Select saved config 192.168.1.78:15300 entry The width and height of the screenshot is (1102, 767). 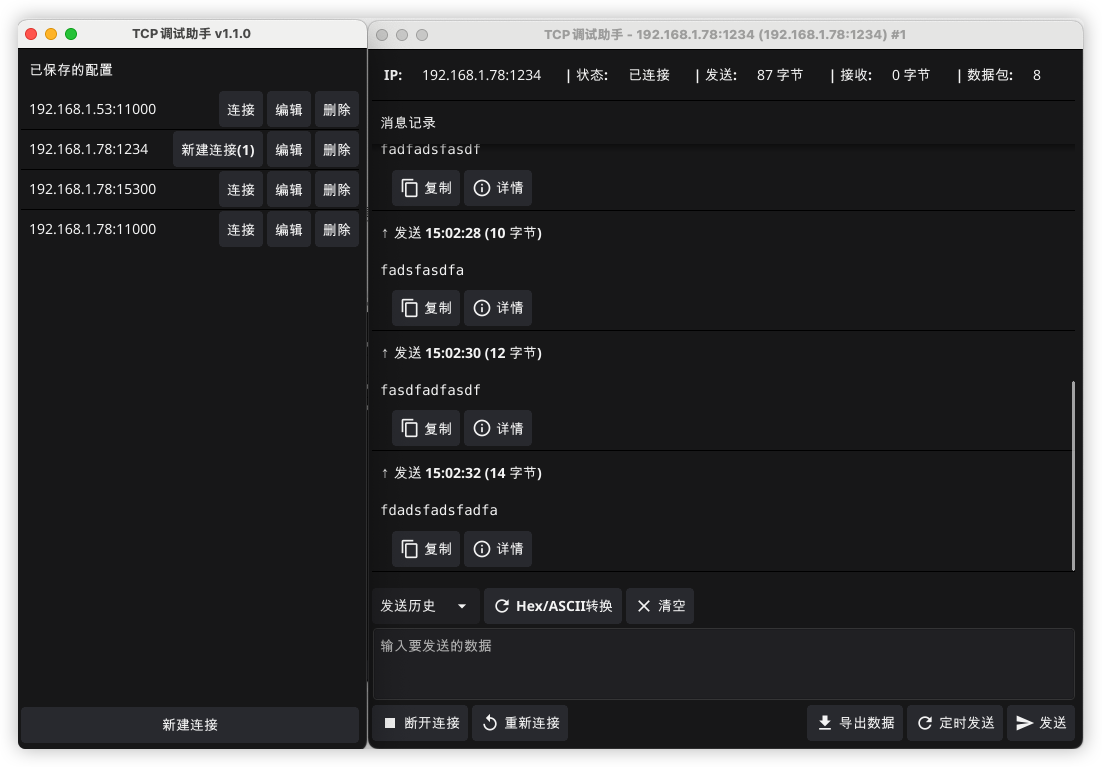click(93, 190)
